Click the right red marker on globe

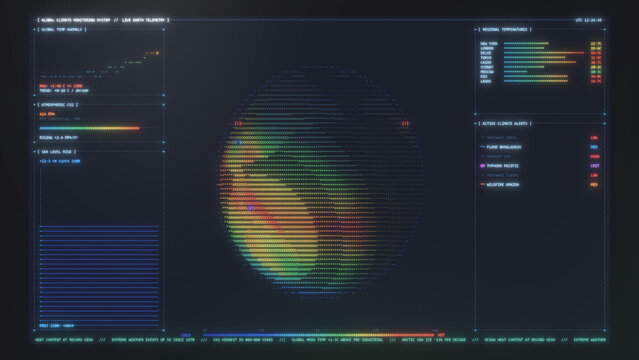(x=405, y=123)
